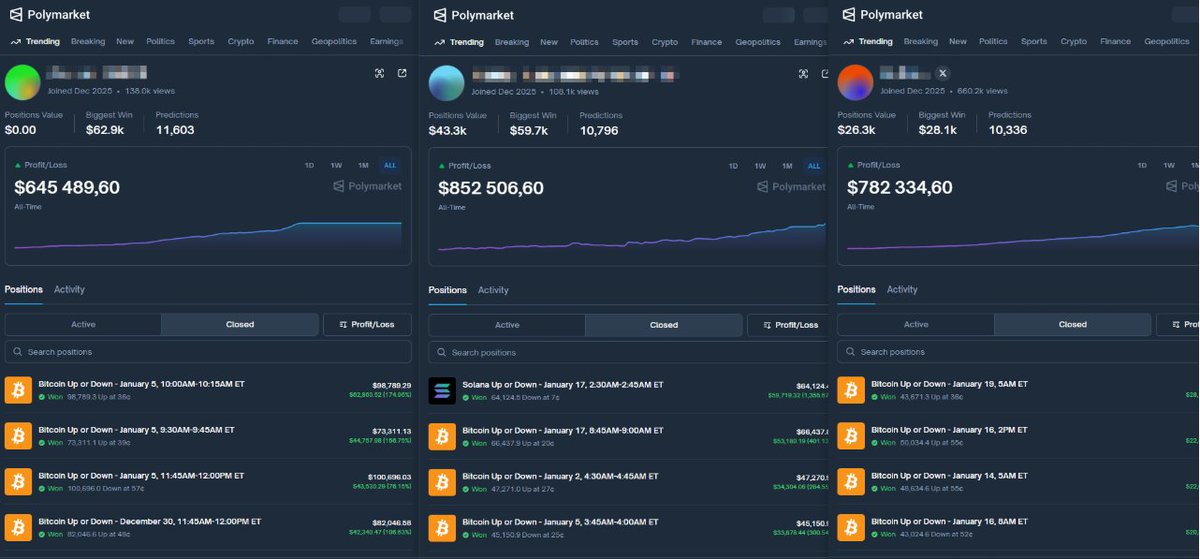Viewport: 1200px width, 559px height.
Task: Click Bitcoin icon of December 30 position
Action: 18,527
